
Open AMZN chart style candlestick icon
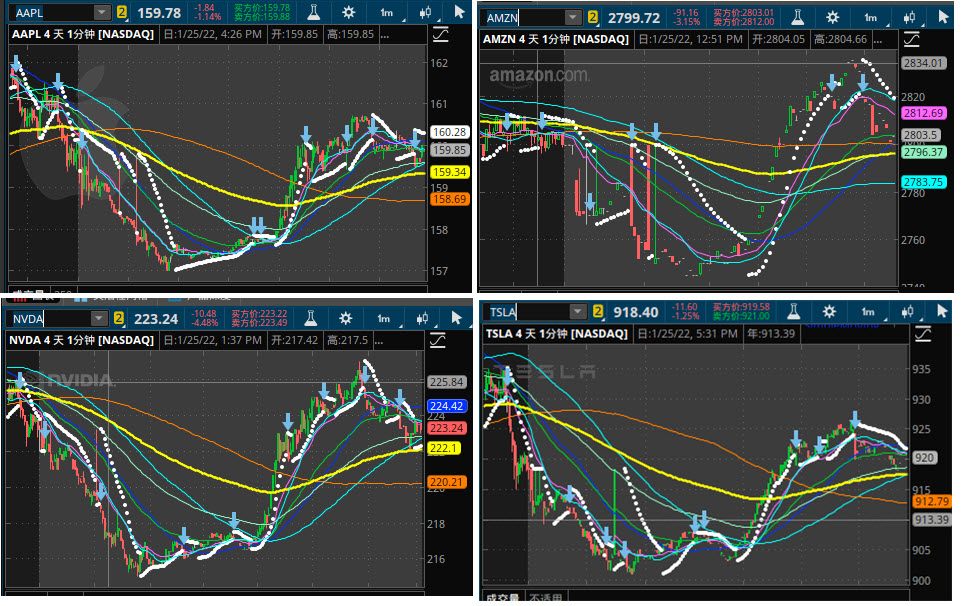(x=909, y=17)
